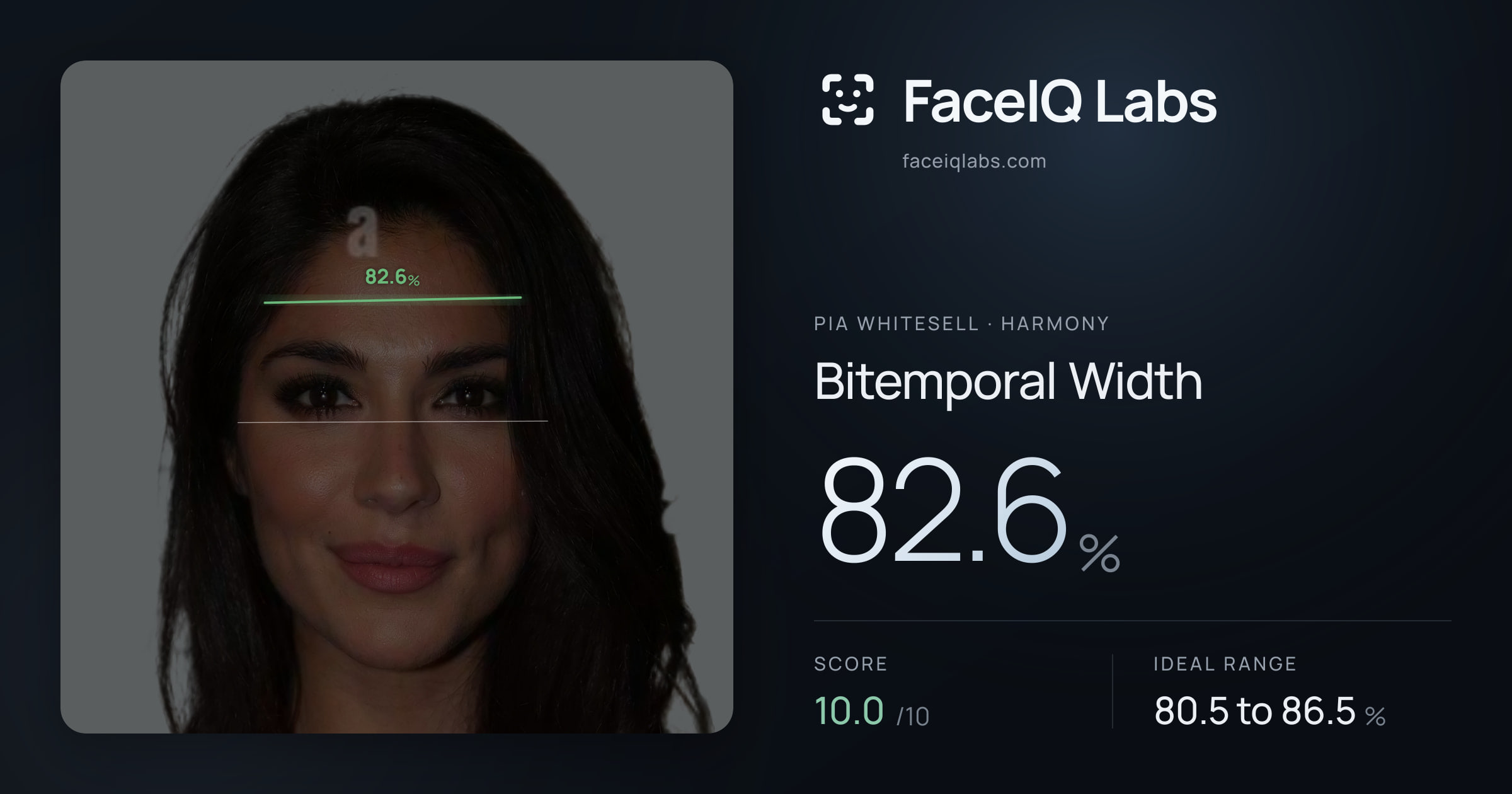Click the IDEAL RANGE label
The width and height of the screenshot is (1512, 794).
click(1225, 664)
